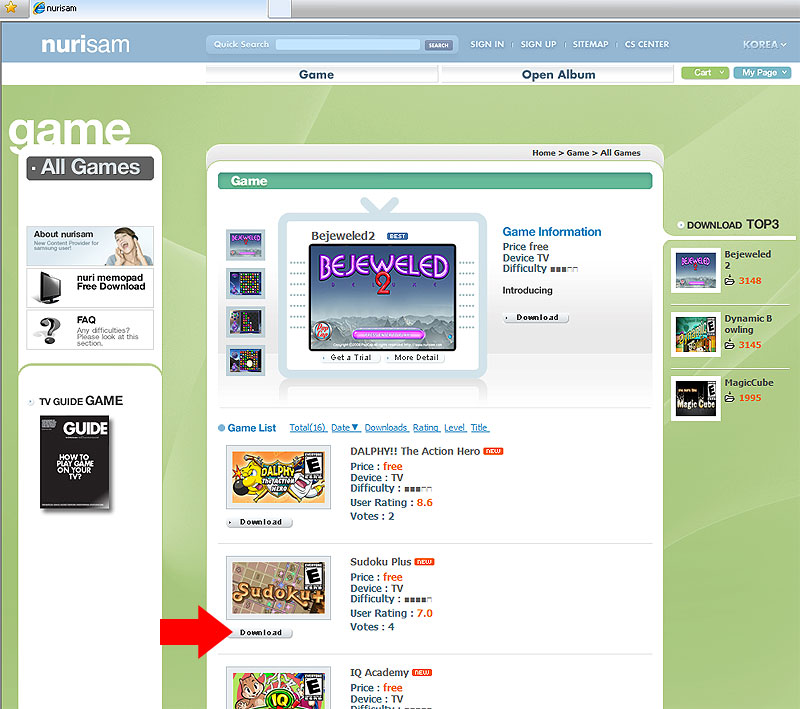Open the FAQ question mark banner
Screen dimensions: 800x709
90,330
